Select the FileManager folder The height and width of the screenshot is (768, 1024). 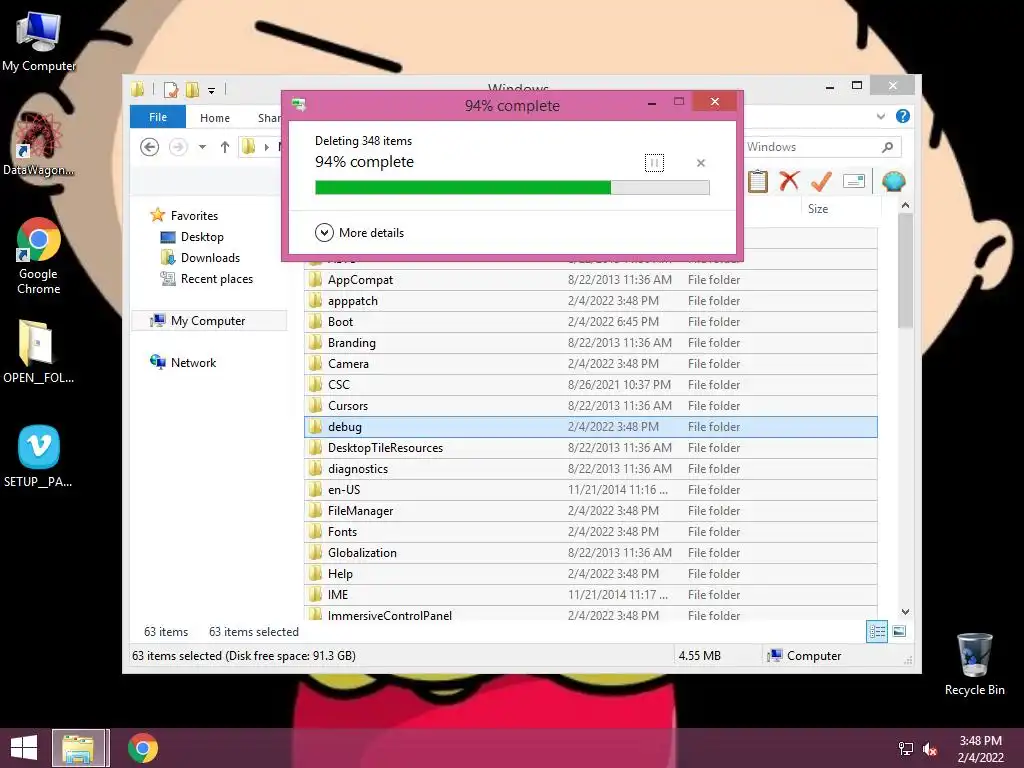(590, 511)
